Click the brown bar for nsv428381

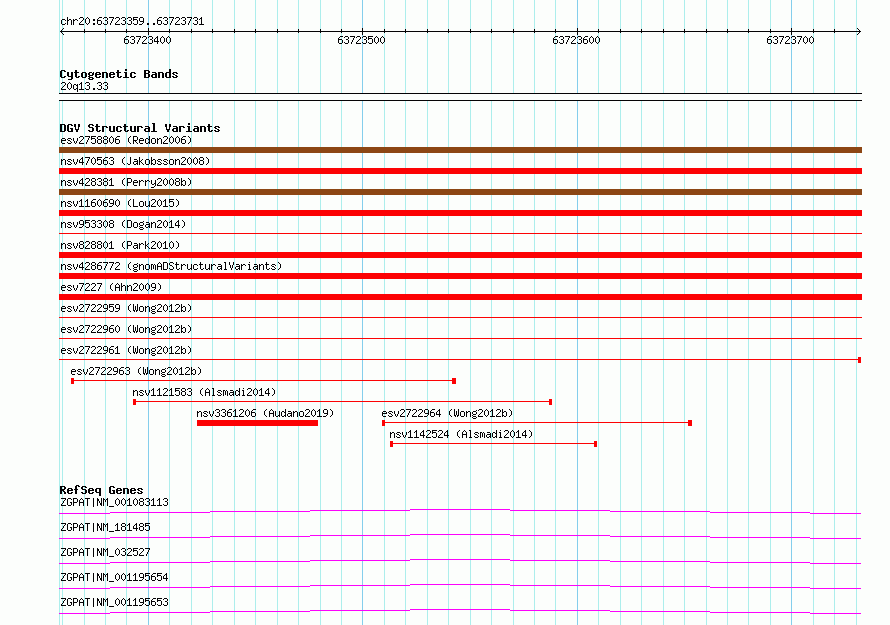[460, 192]
